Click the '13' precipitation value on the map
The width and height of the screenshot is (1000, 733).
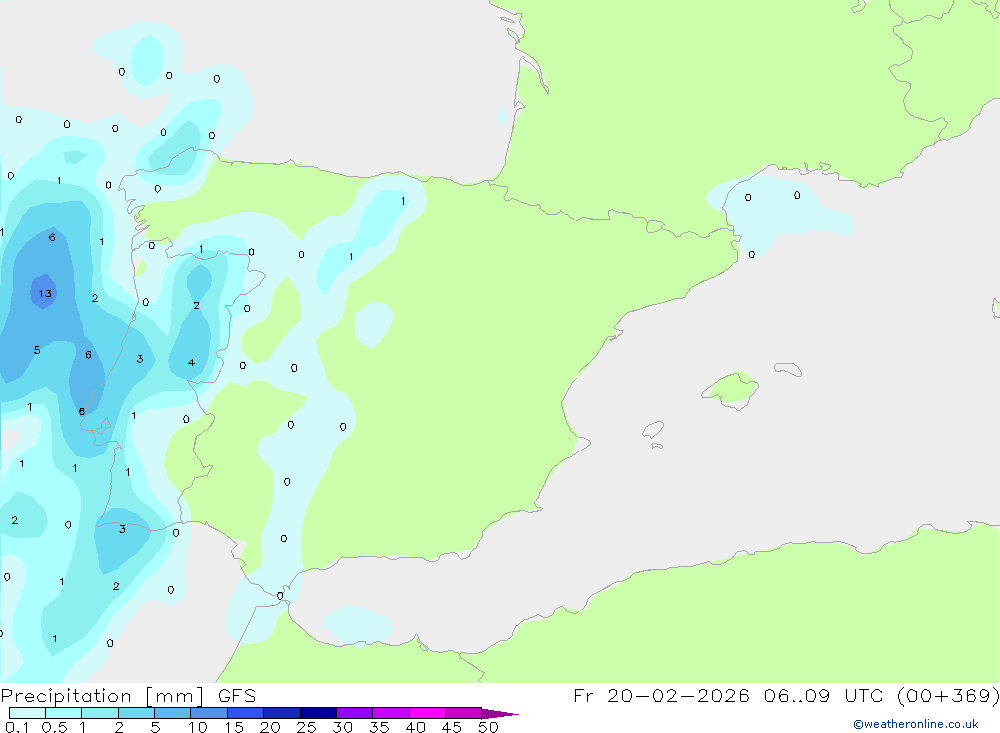tap(45, 293)
